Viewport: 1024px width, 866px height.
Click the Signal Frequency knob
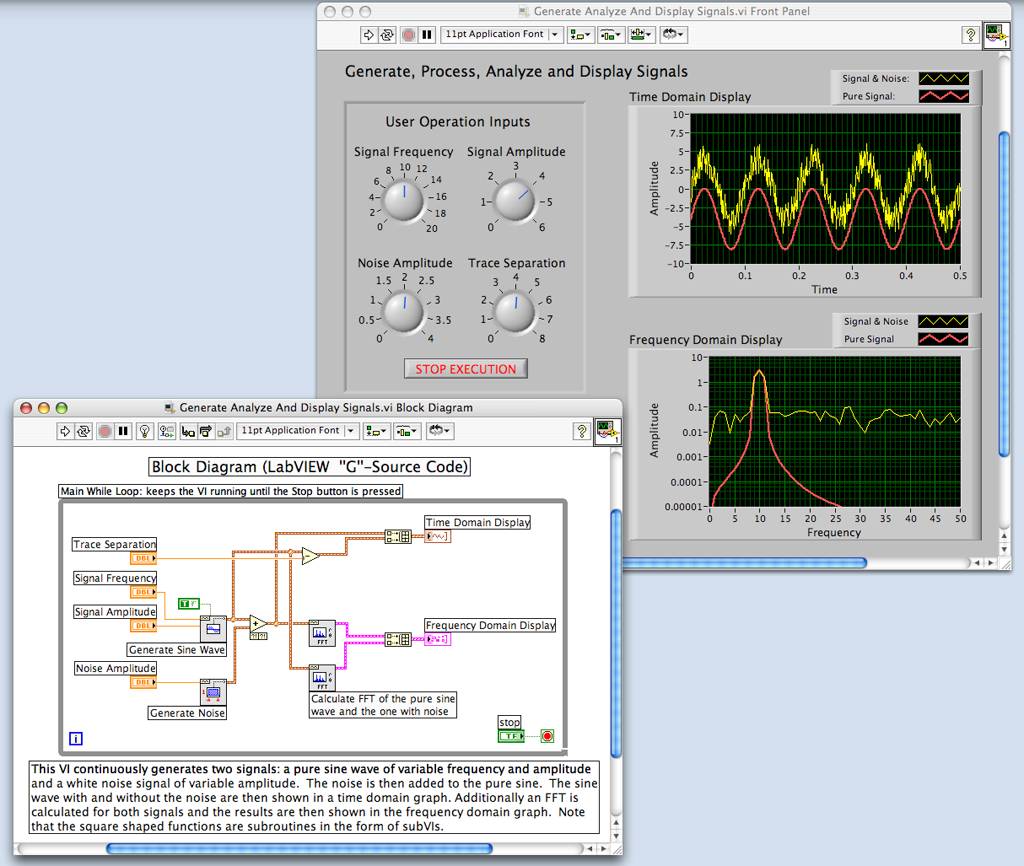tap(404, 201)
